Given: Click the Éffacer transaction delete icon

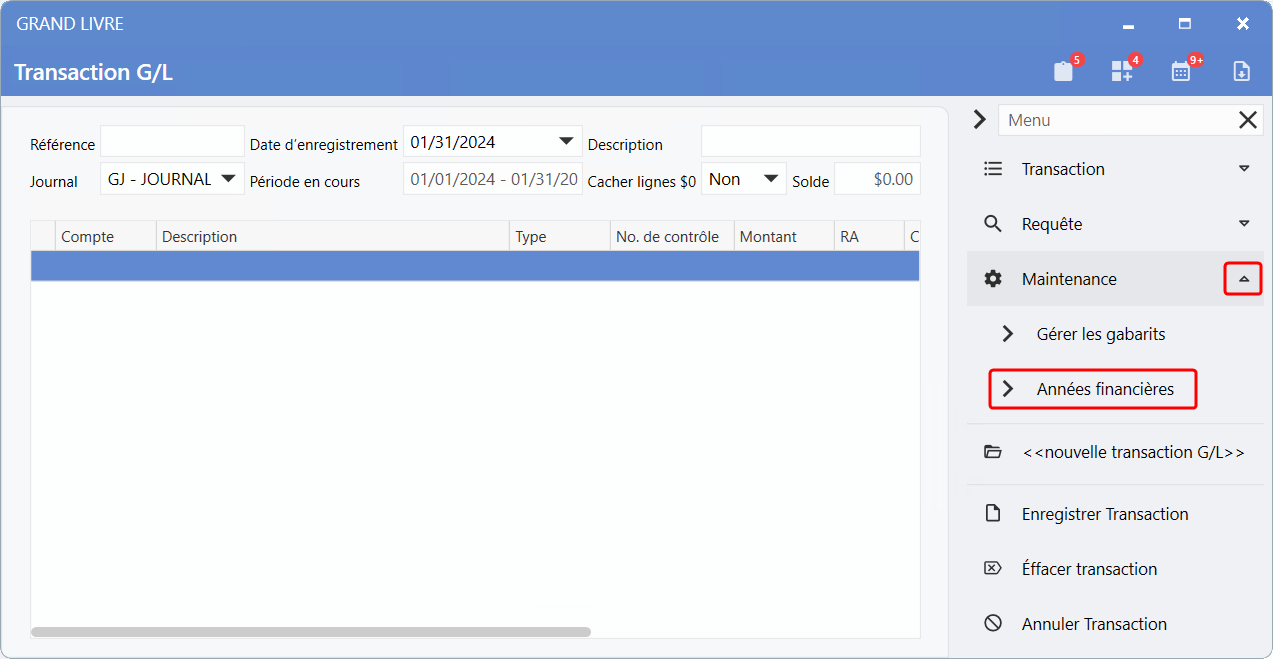Looking at the screenshot, I should coord(993,569).
